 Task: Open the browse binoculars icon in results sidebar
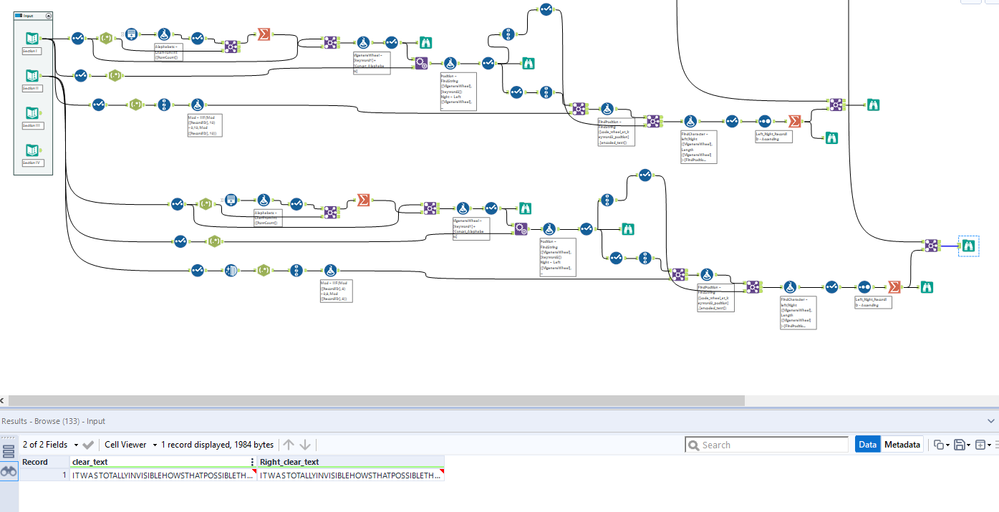[x=9, y=472]
